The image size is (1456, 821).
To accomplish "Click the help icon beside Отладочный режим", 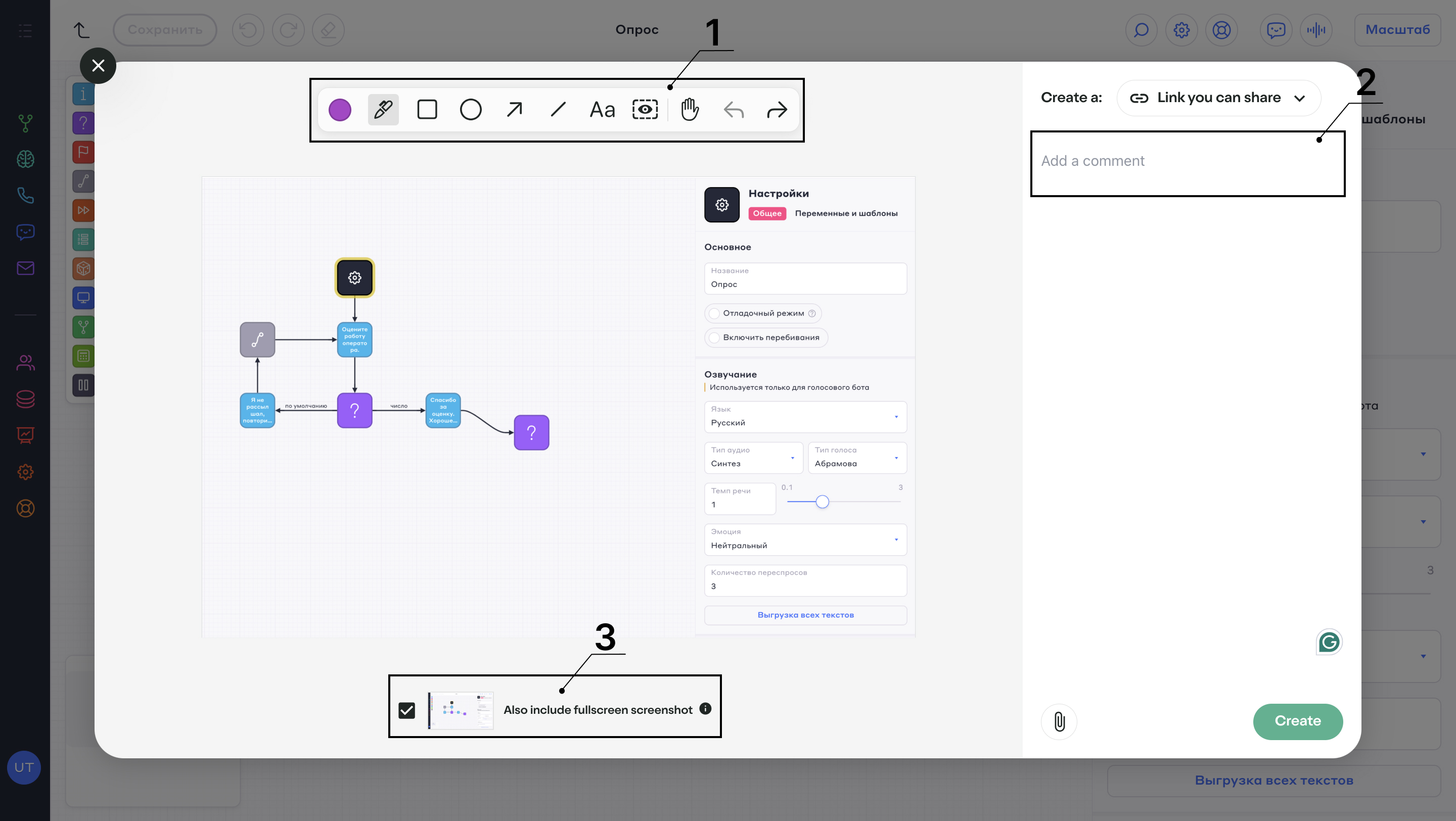I will [811, 313].
